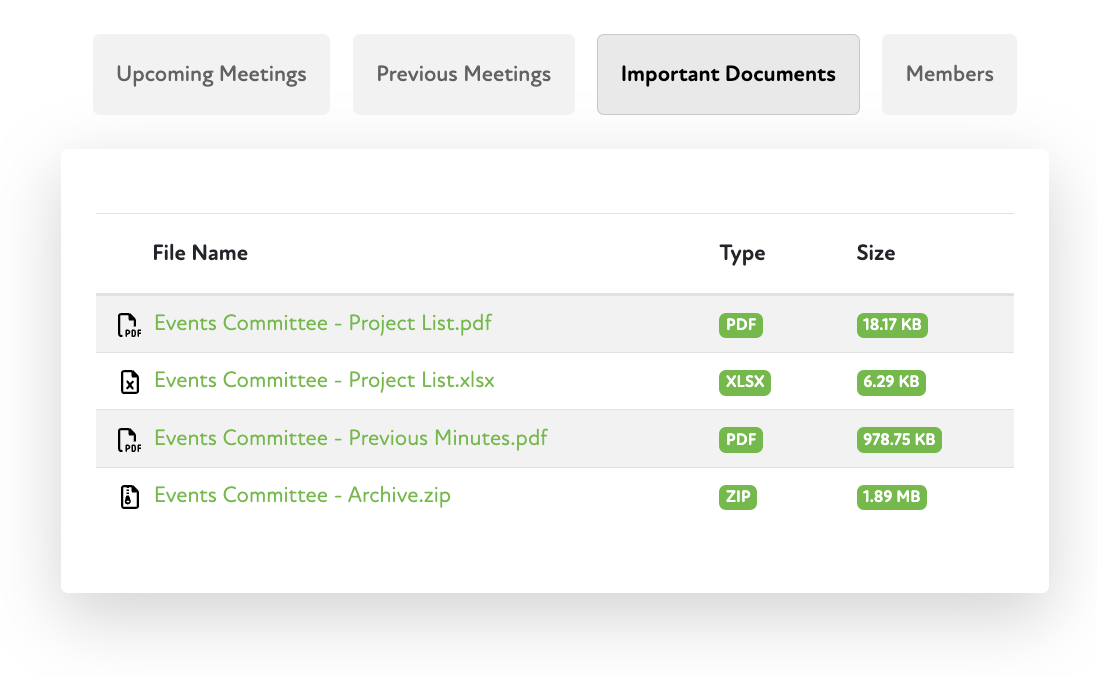Screen dimensions: 1097x676
Task: Select the Important Documents tab
Action: coord(728,74)
